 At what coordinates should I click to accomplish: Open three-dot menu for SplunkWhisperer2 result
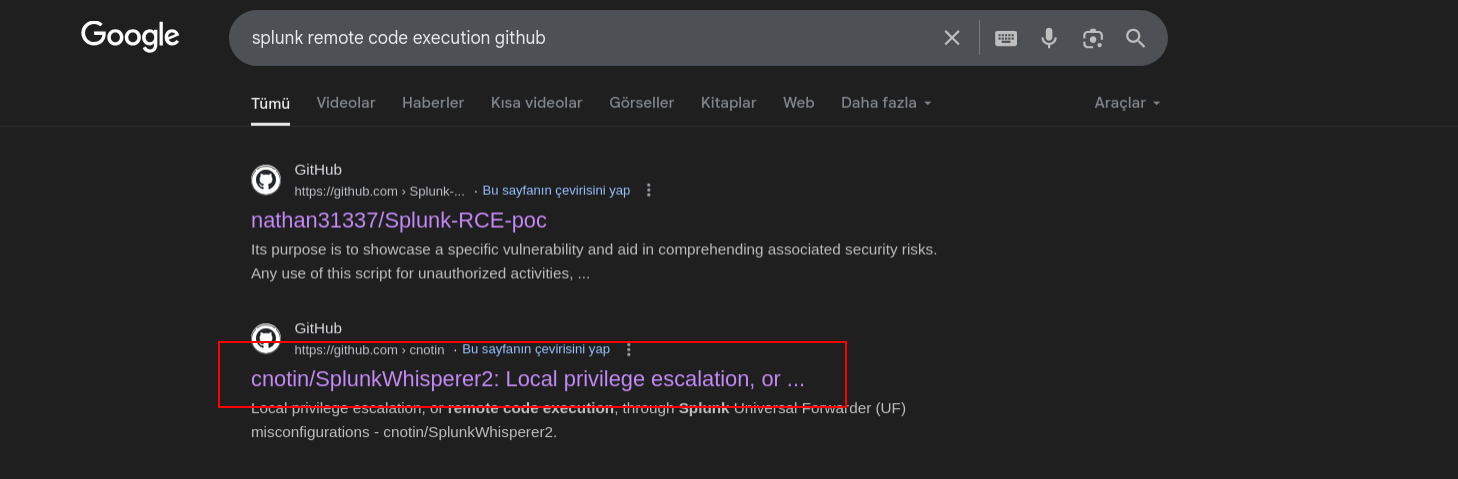(x=629, y=349)
